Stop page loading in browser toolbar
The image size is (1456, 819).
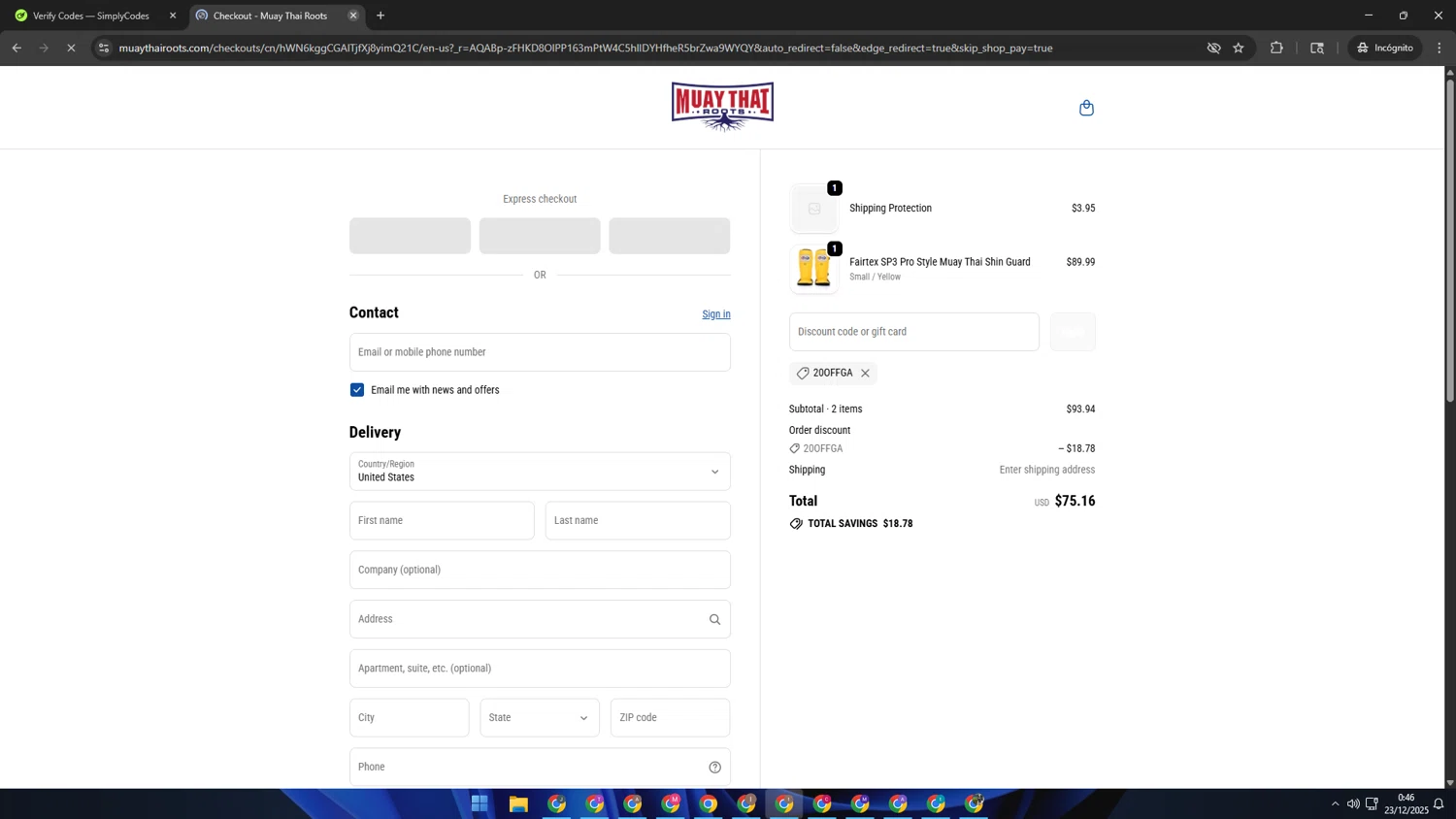pos(71,48)
